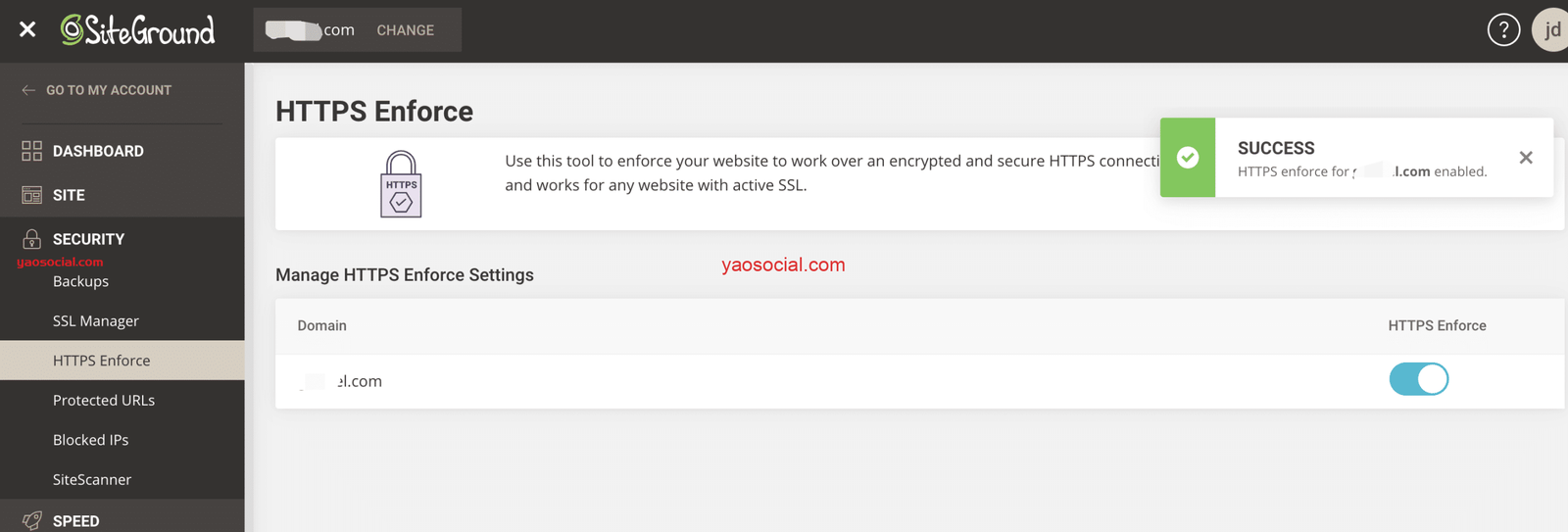Image resolution: width=1568 pixels, height=532 pixels.
Task: Dismiss the Success notification
Action: [1526, 158]
